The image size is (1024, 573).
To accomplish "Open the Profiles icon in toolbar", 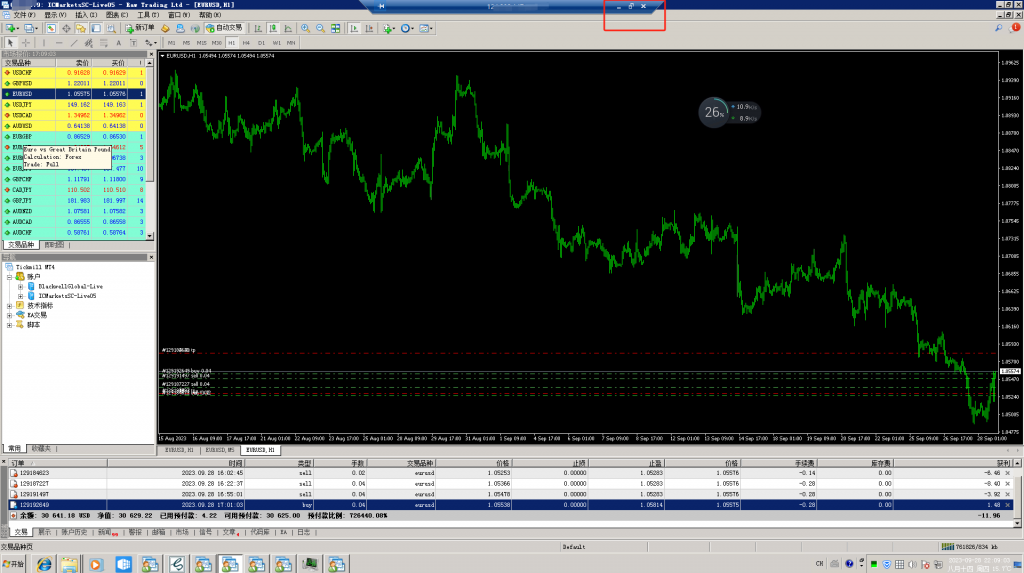I will tap(29, 28).
